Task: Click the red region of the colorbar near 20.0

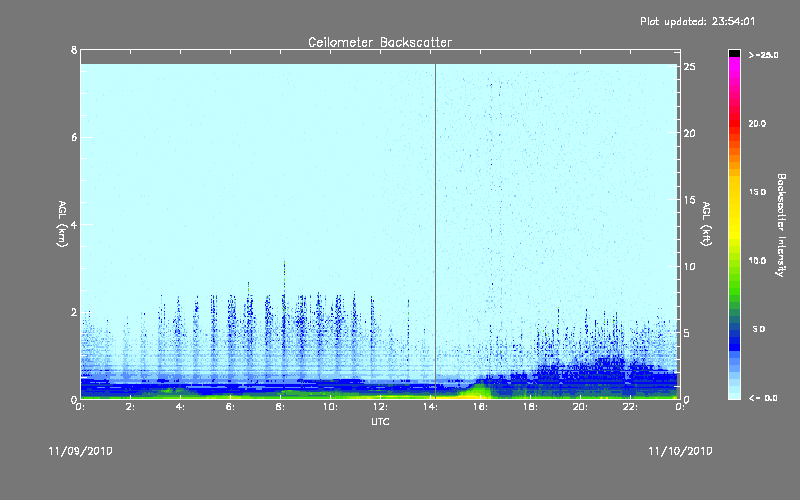Action: pyautogui.click(x=734, y=122)
